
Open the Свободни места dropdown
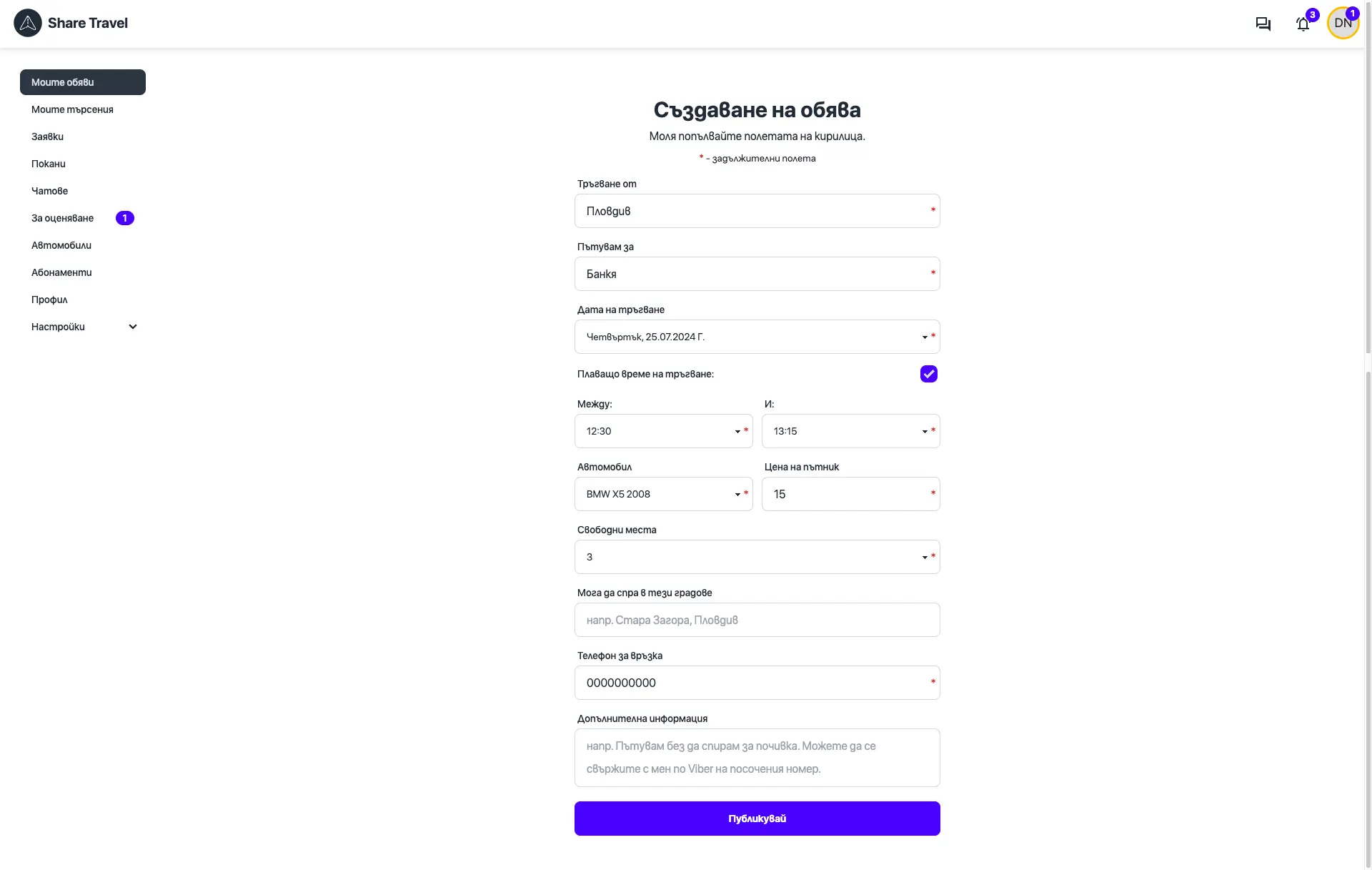click(x=757, y=557)
